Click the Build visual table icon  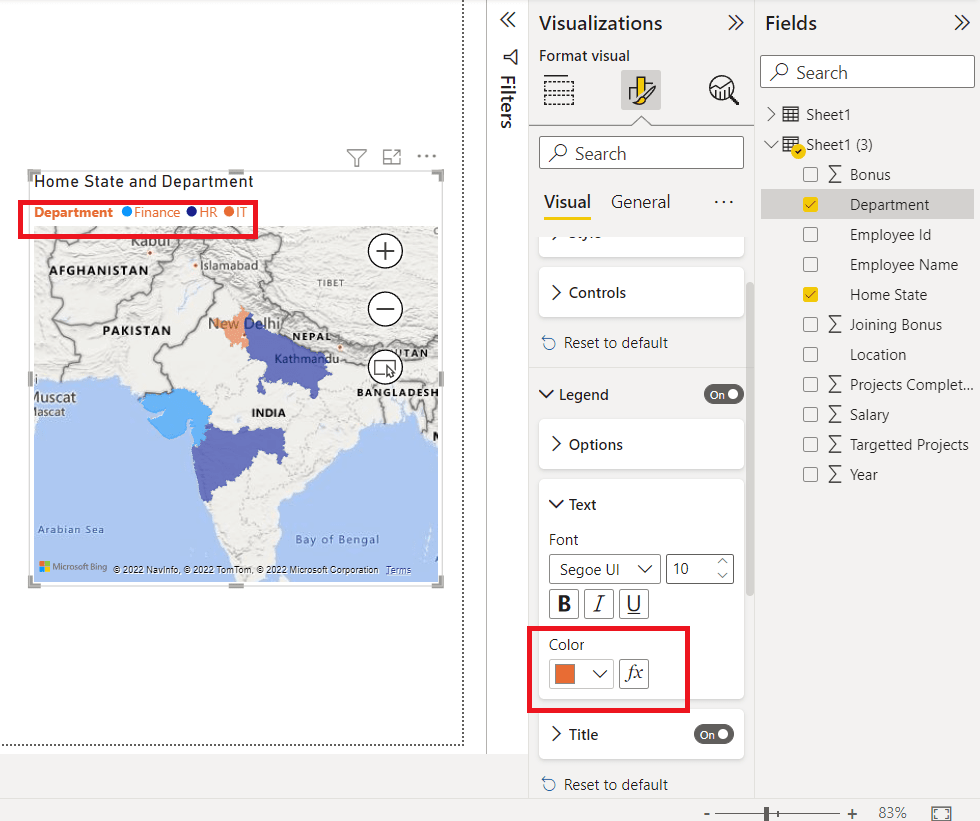[x=558, y=89]
